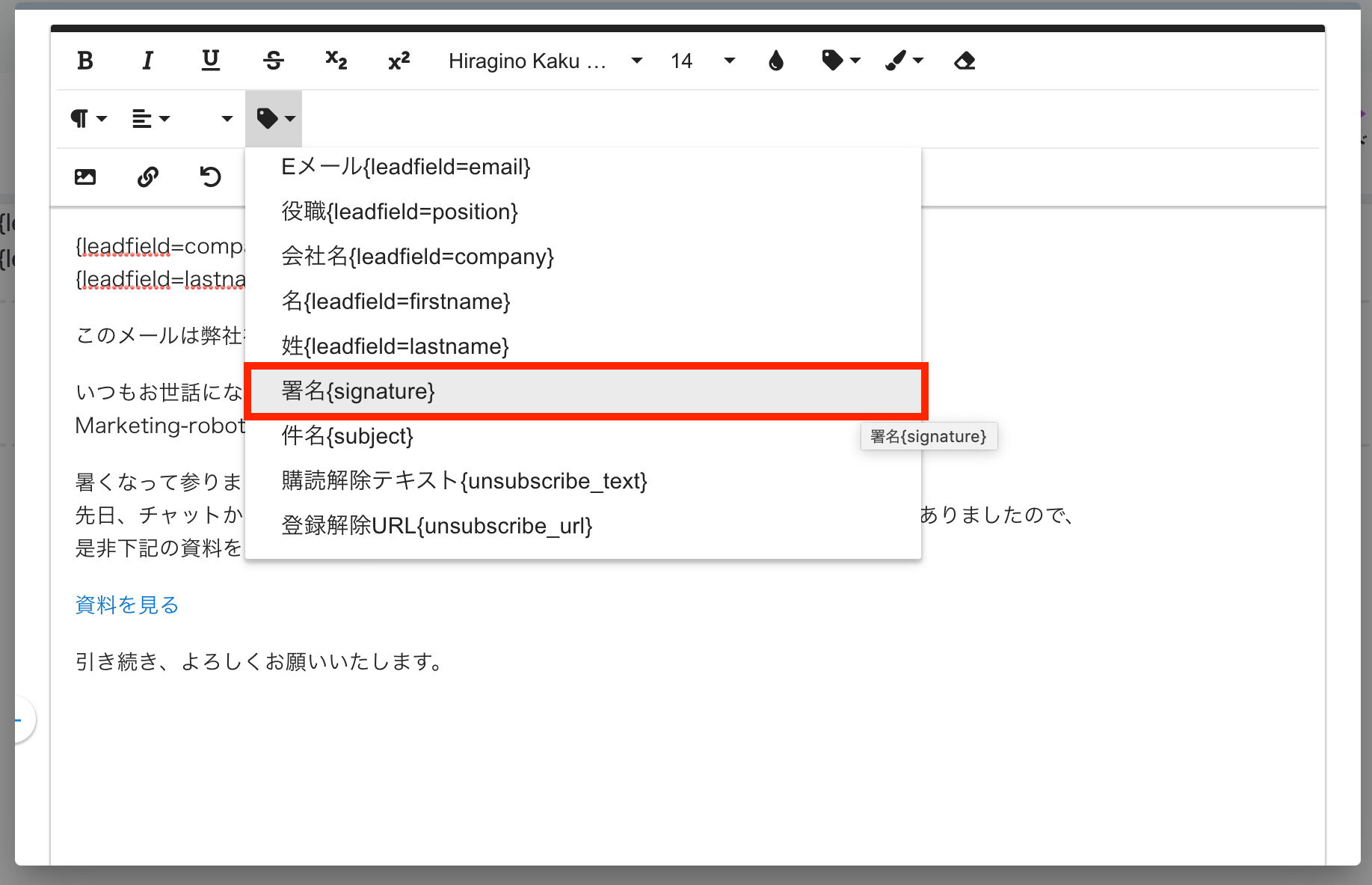Screen dimensions: 1372x885
Task: Open the text color droplet picker
Action: point(776,61)
